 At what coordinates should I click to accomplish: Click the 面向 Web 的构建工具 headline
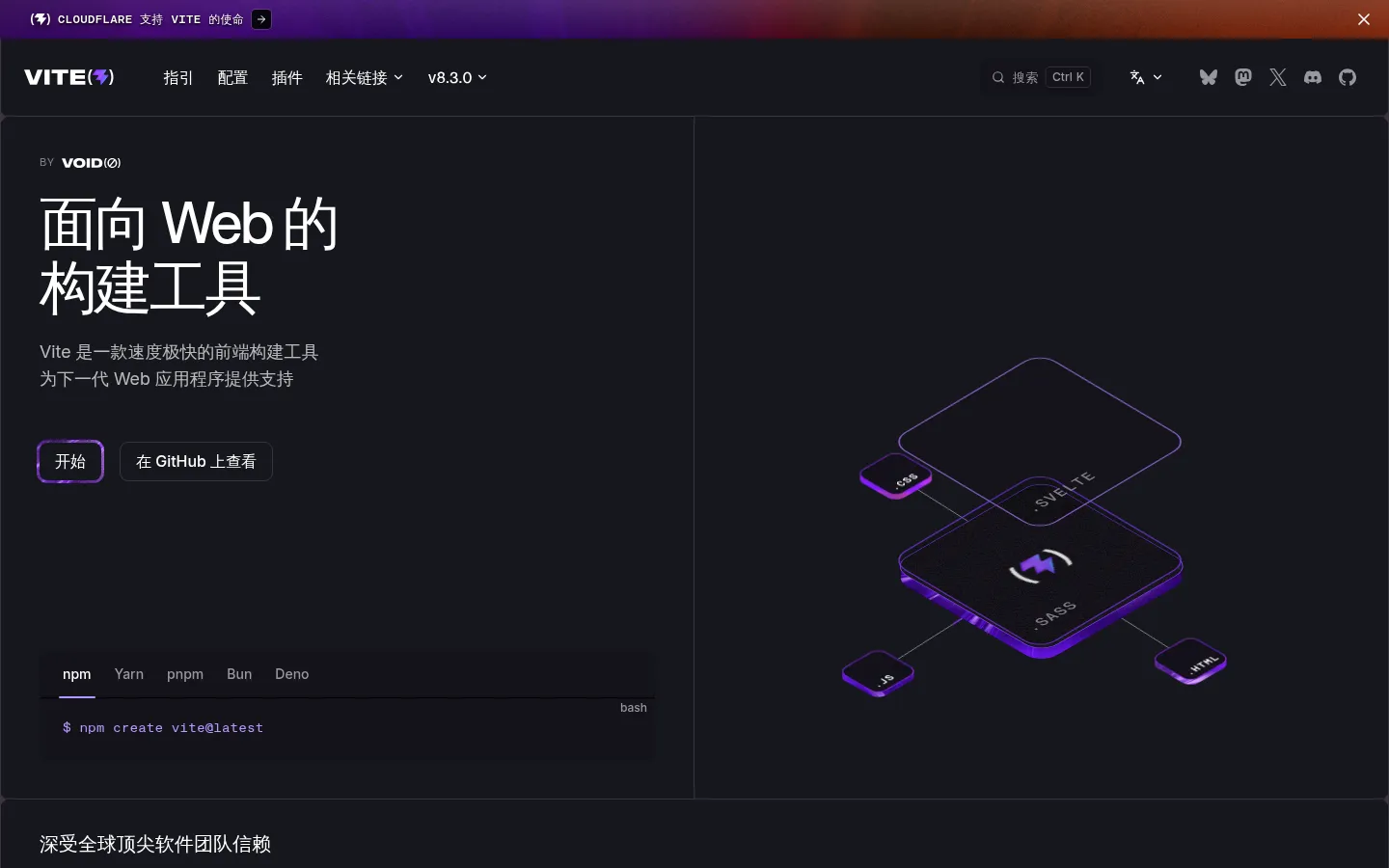tap(189, 256)
